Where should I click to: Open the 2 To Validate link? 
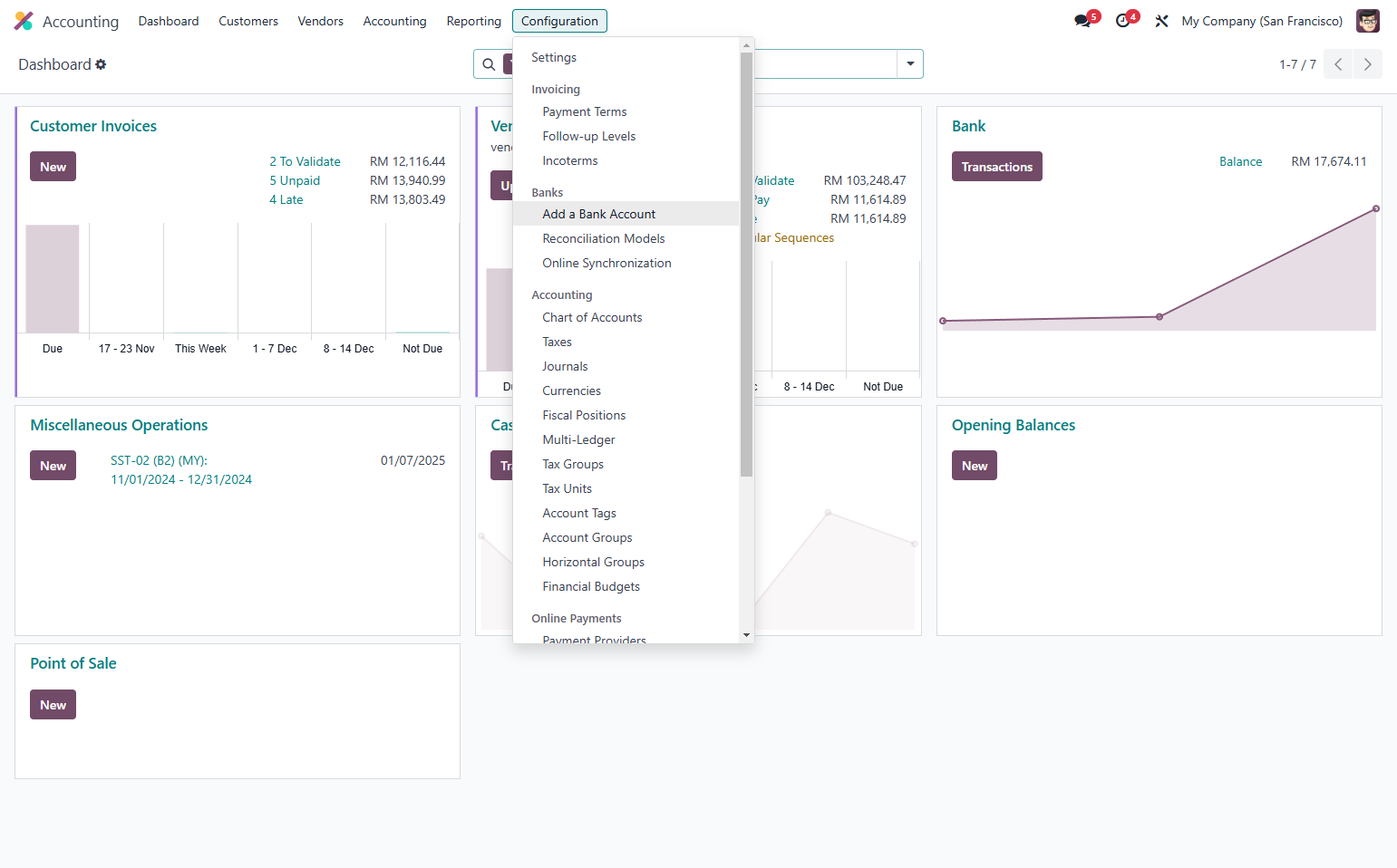pos(305,161)
